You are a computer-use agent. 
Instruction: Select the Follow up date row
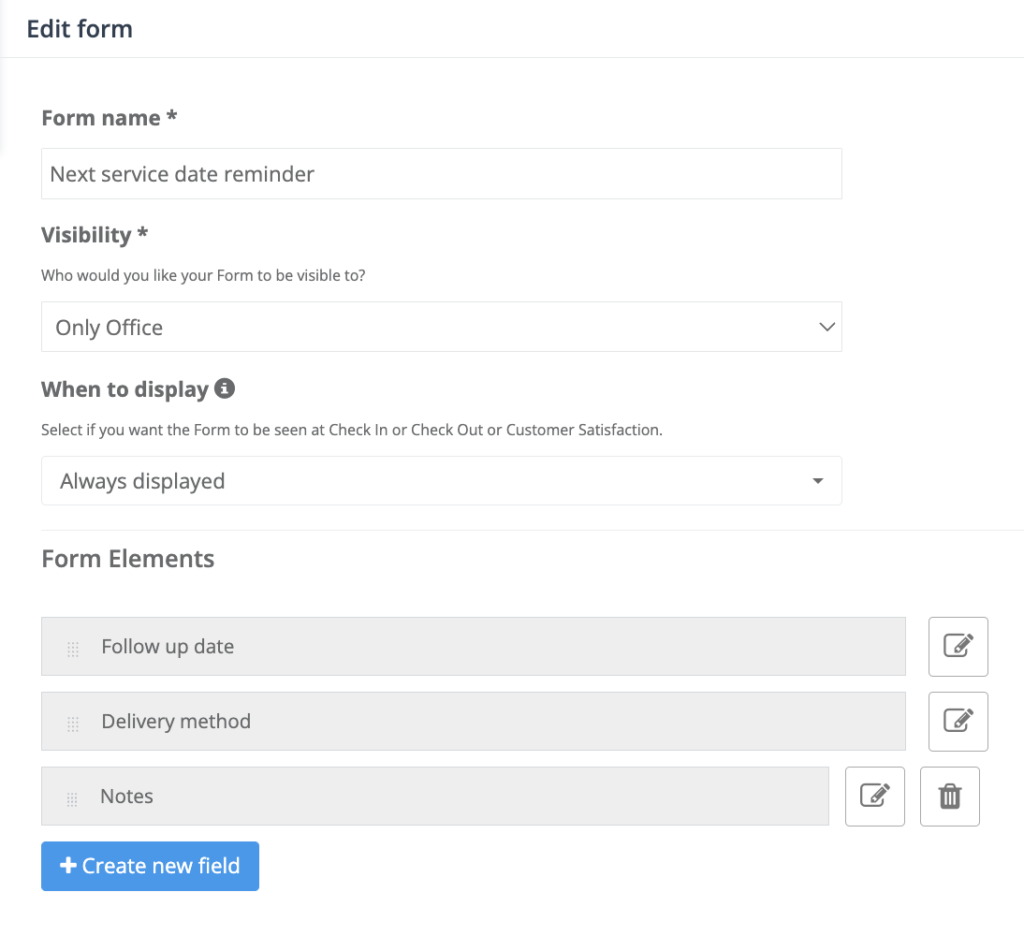pyautogui.click(x=473, y=646)
